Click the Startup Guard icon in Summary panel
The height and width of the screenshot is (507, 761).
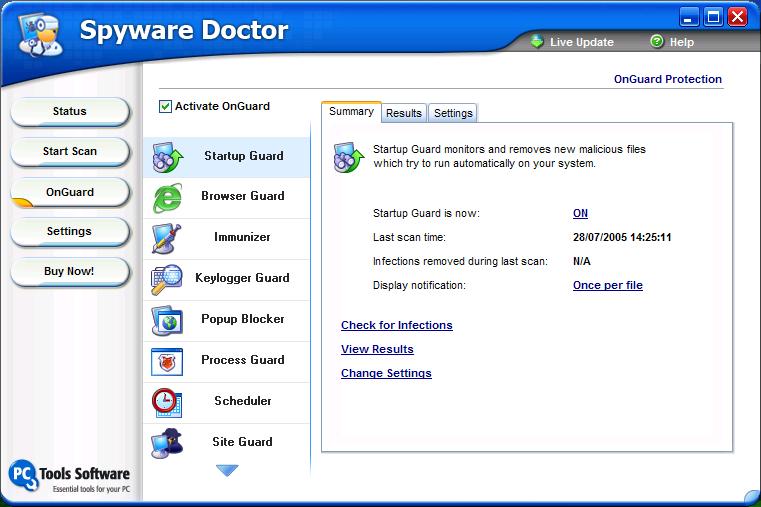tap(349, 157)
